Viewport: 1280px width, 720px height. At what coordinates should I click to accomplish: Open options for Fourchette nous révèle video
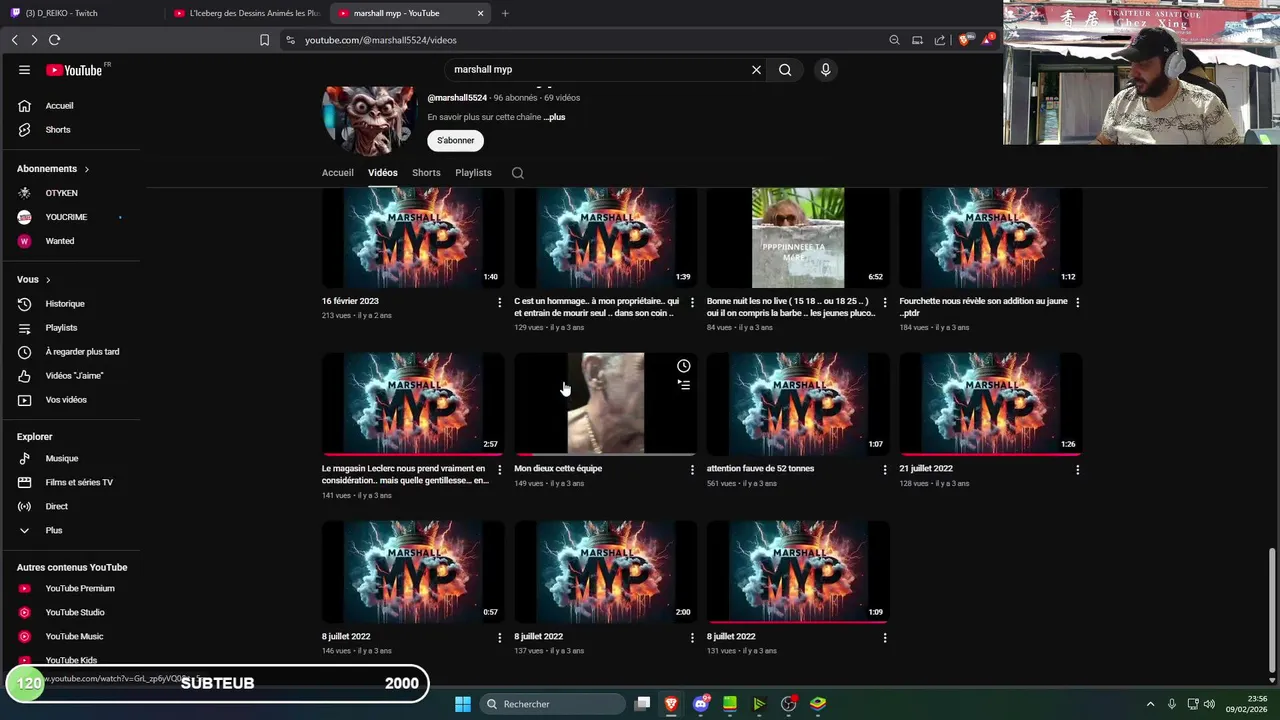point(1077,302)
